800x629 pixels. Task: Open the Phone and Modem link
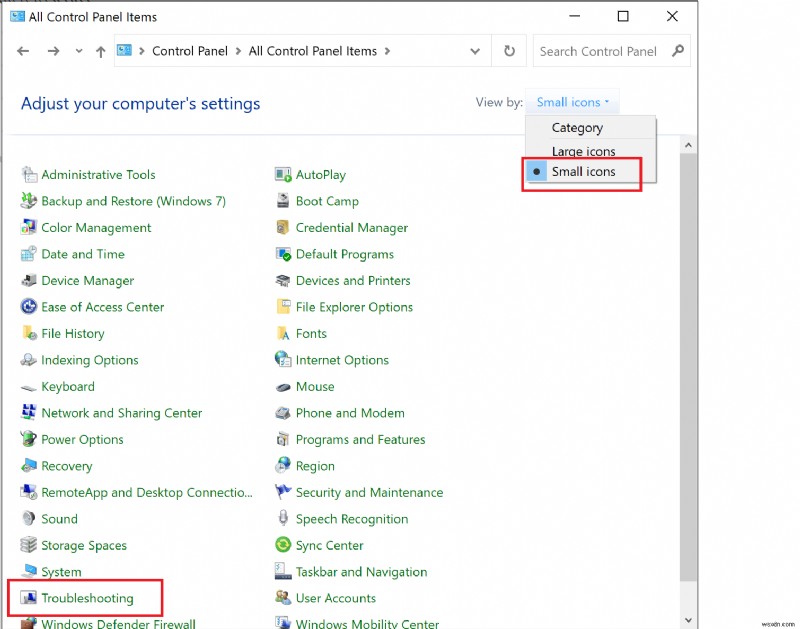click(x=350, y=413)
